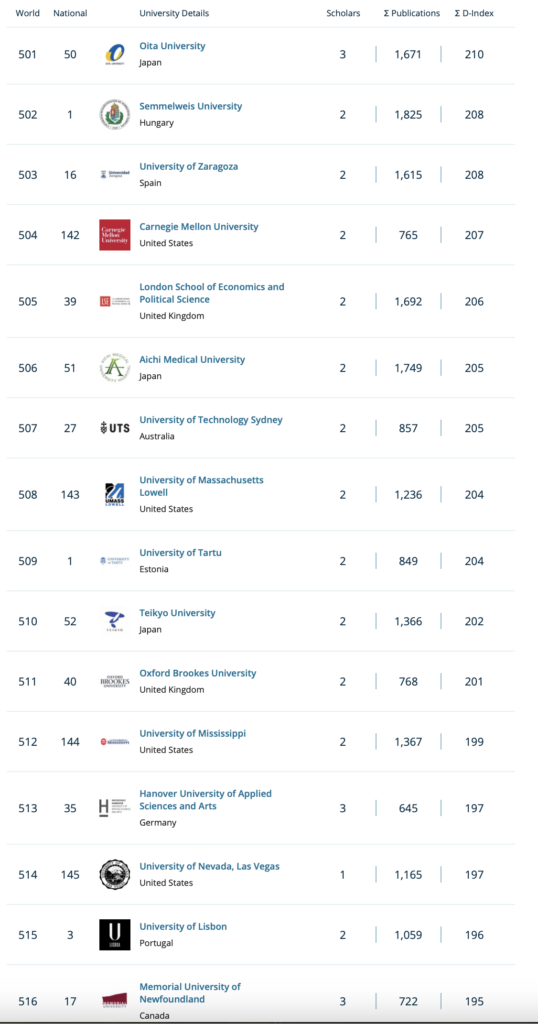
Task: Click the World rank column header
Action: pos(27,13)
